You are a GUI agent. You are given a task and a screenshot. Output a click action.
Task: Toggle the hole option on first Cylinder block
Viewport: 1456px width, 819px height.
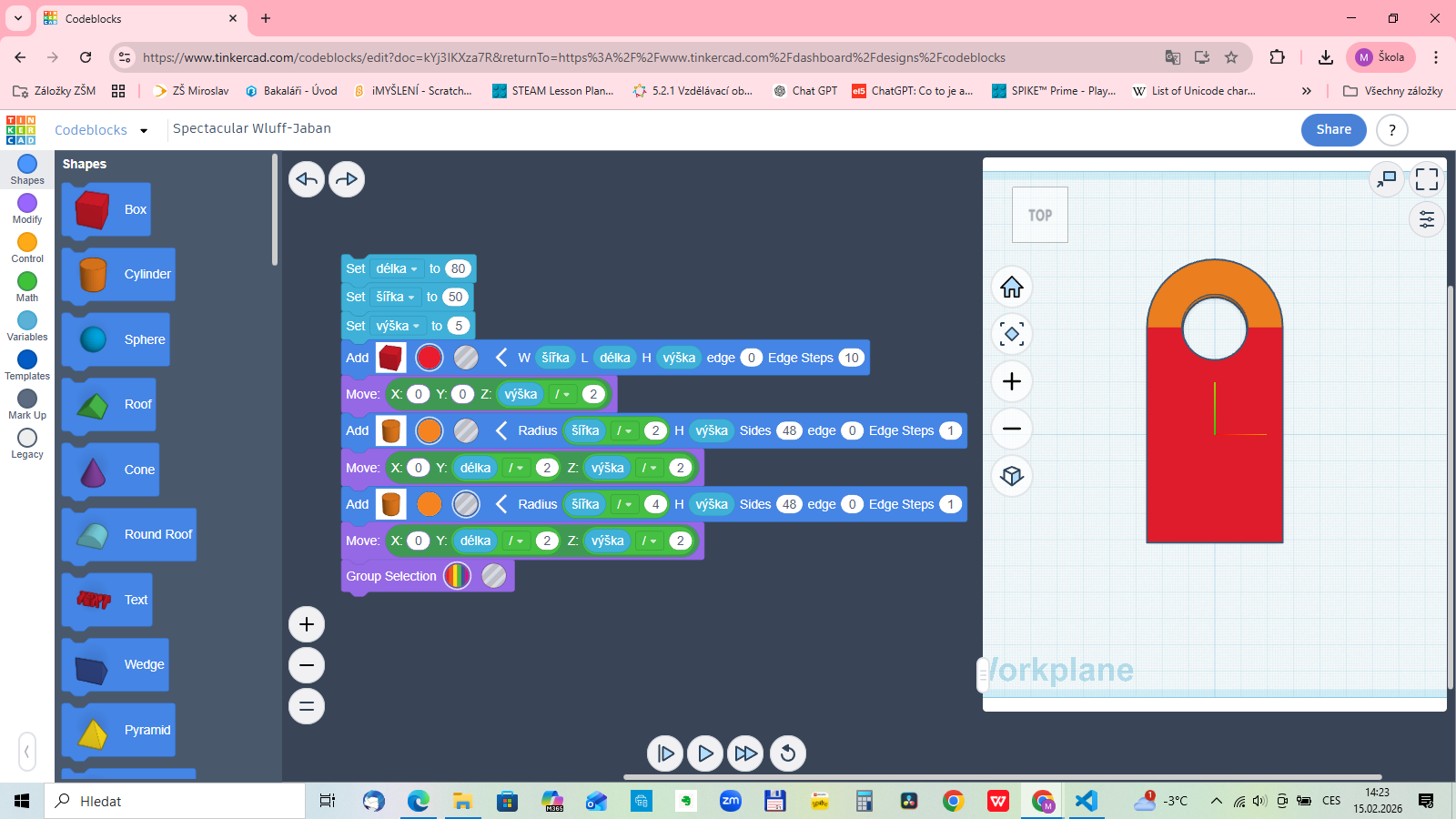(x=466, y=430)
